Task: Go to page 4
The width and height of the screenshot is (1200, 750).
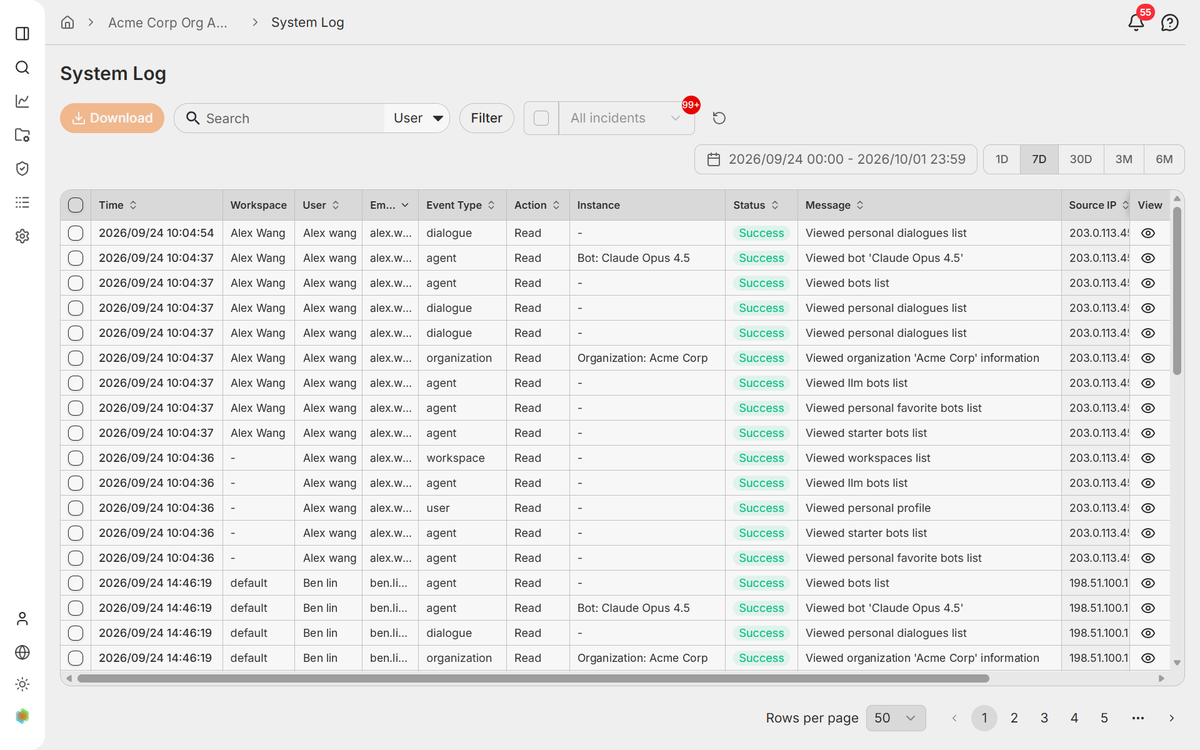Action: click(x=1074, y=718)
